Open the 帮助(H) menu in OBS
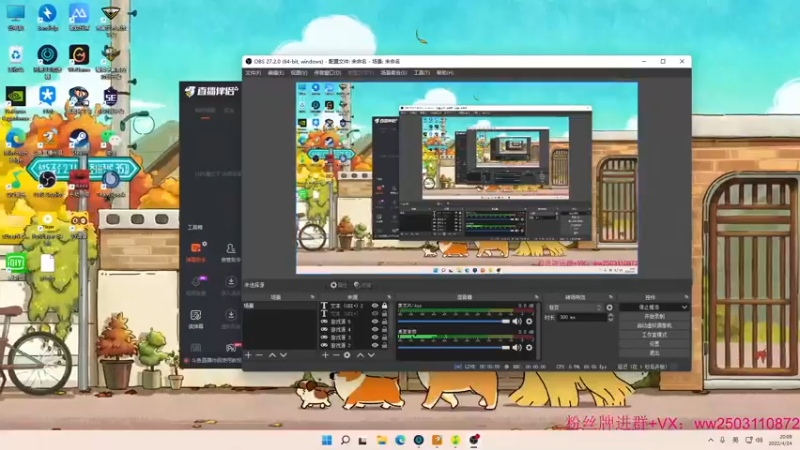Viewport: 800px width, 450px height. point(445,73)
